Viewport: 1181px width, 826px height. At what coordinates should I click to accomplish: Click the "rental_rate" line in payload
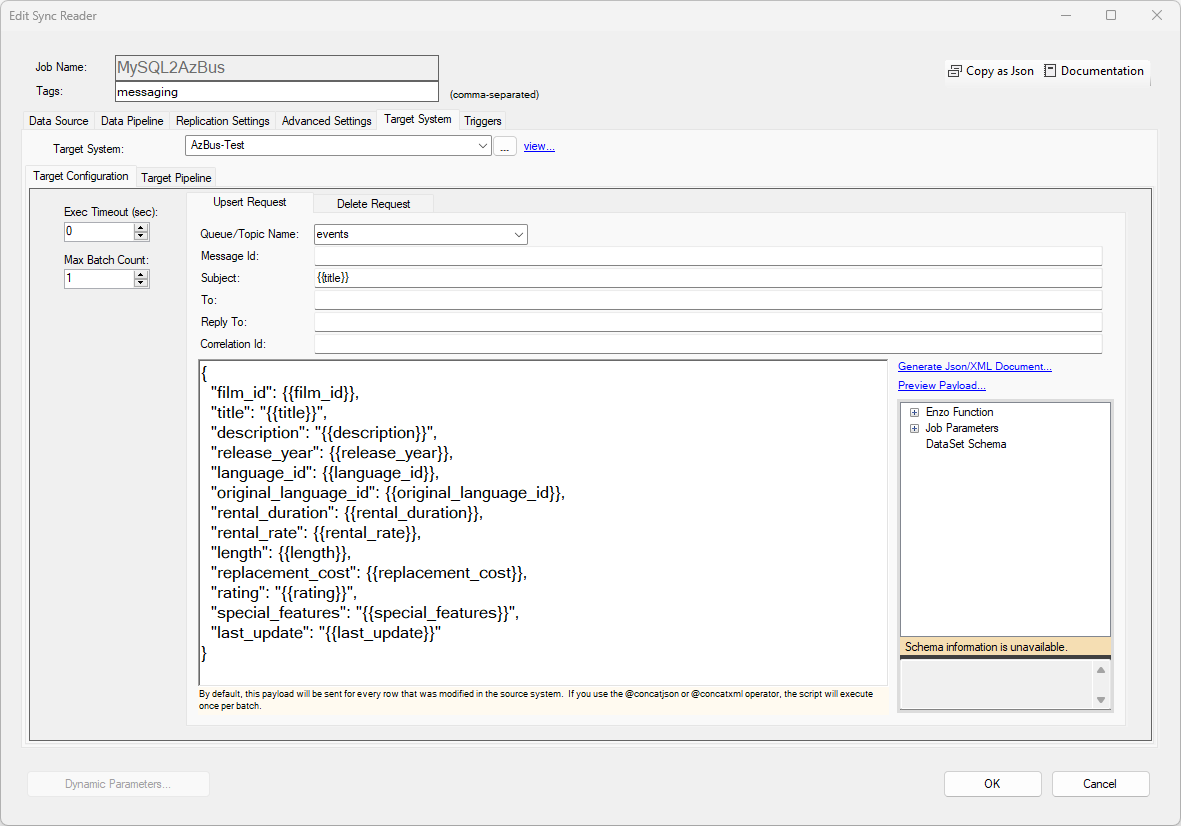coord(316,533)
